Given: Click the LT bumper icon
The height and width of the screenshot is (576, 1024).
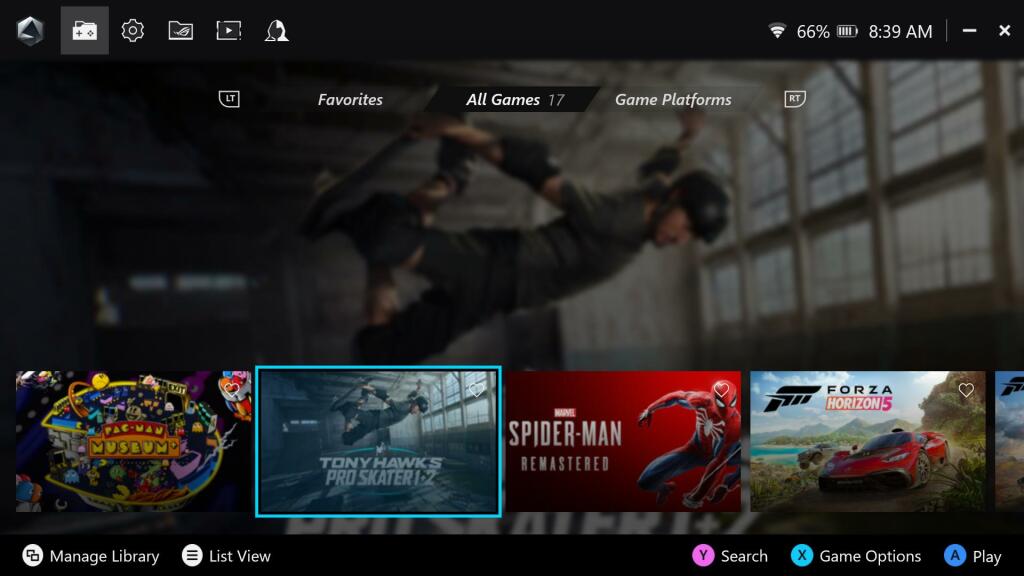Looking at the screenshot, I should tap(230, 99).
